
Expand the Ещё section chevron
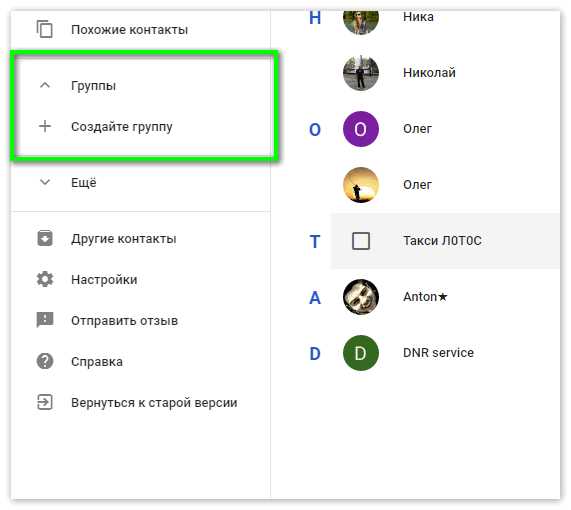pos(45,182)
